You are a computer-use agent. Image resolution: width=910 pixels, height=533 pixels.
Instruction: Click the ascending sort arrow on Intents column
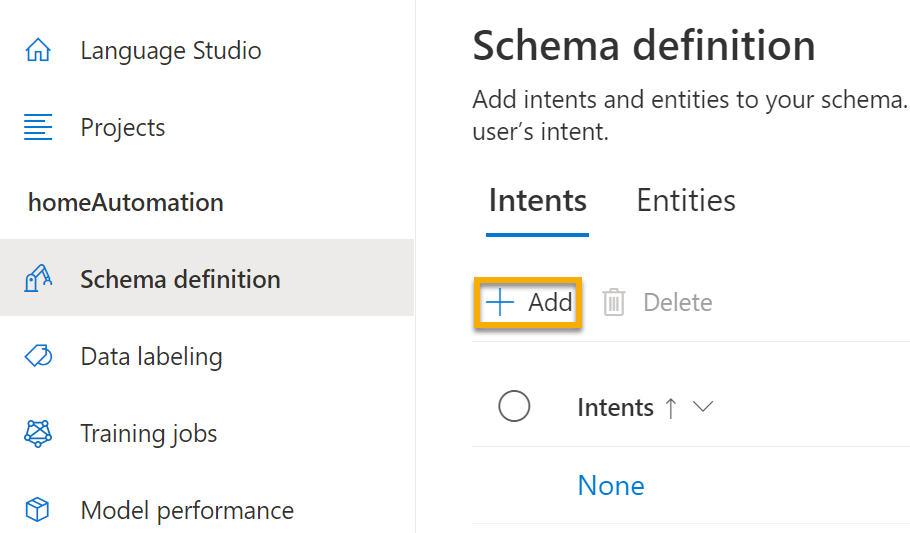(671, 408)
